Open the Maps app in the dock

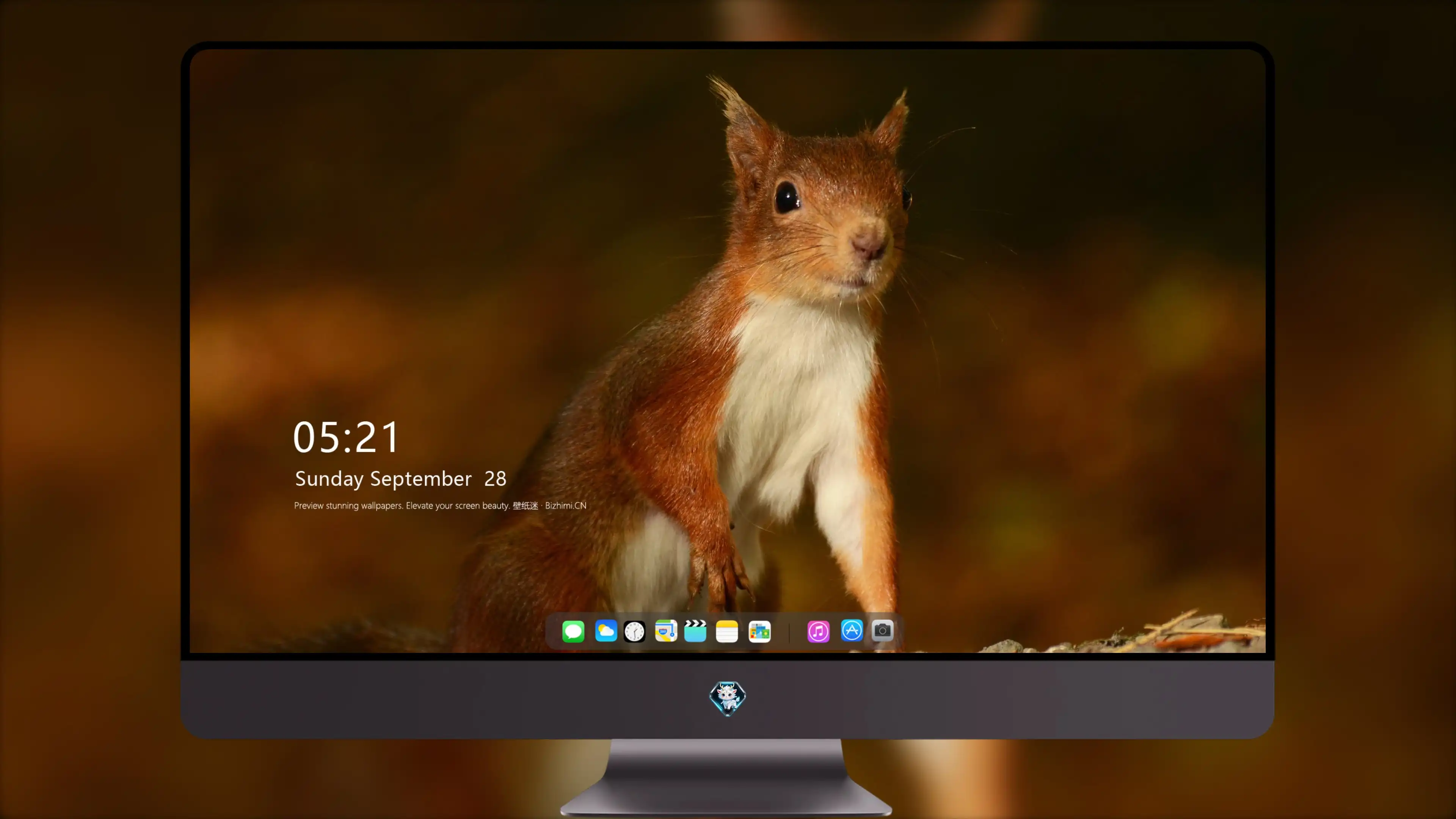coord(666,631)
